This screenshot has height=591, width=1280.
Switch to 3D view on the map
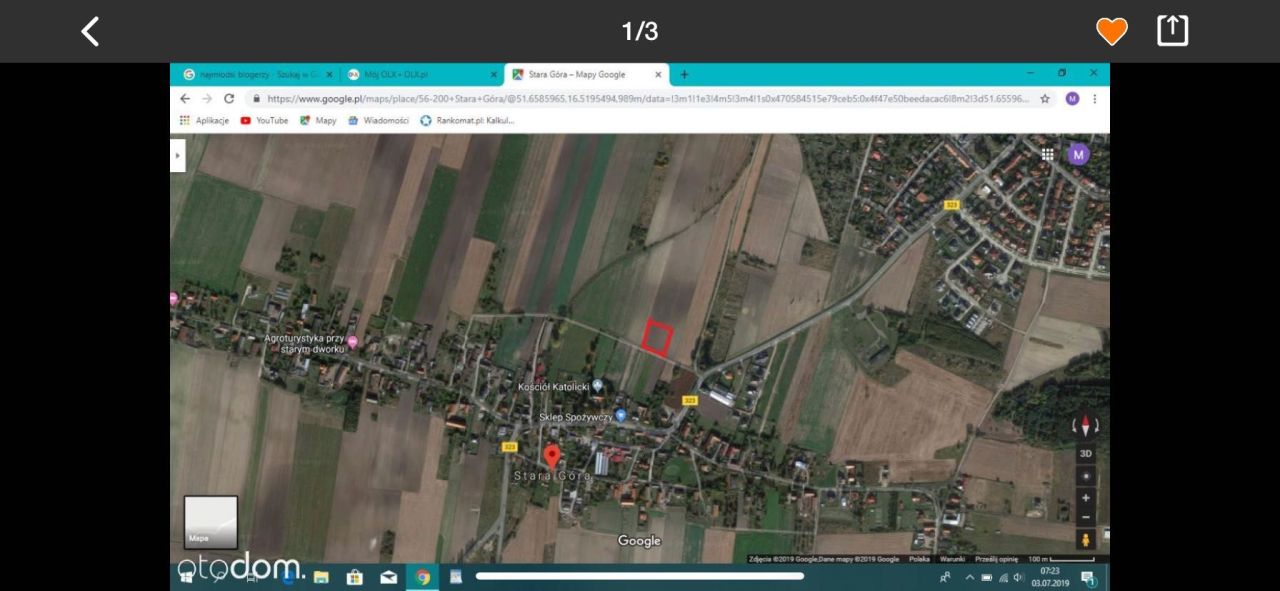point(1086,452)
